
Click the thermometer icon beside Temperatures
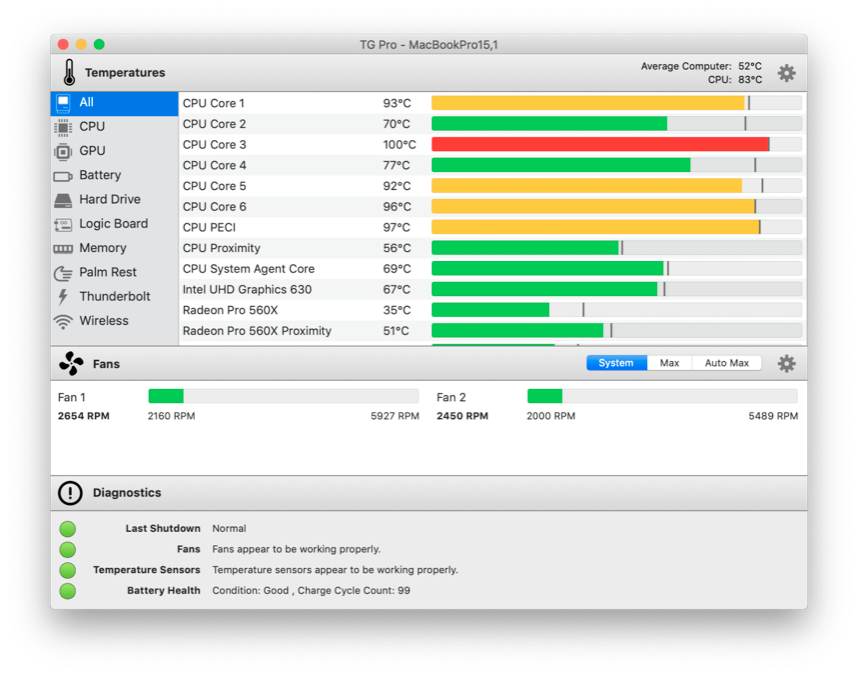pos(69,72)
